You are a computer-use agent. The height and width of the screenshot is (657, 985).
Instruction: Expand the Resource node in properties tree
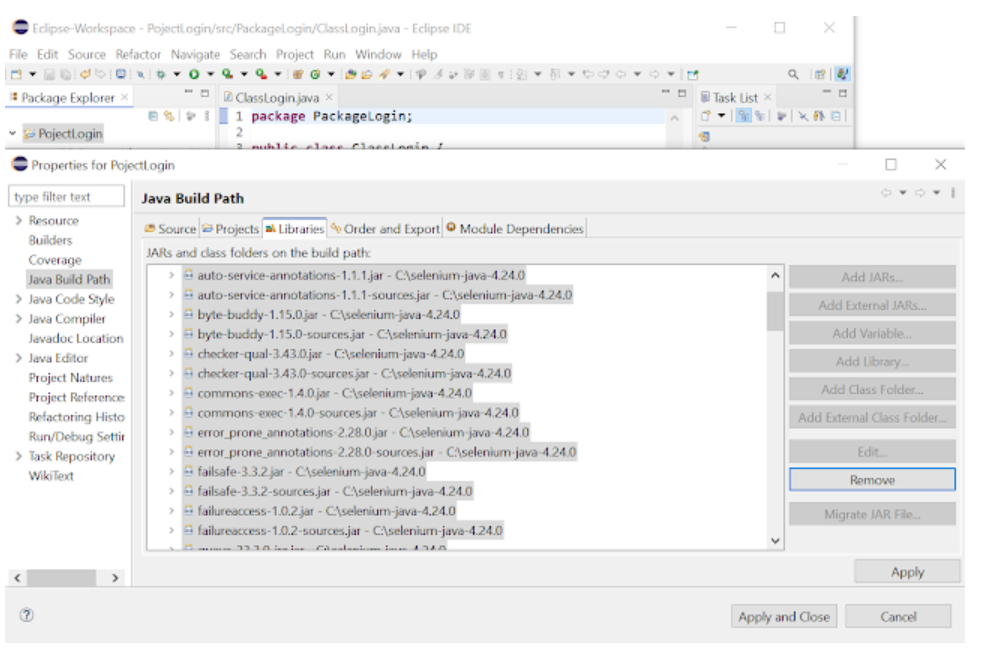coord(18,220)
